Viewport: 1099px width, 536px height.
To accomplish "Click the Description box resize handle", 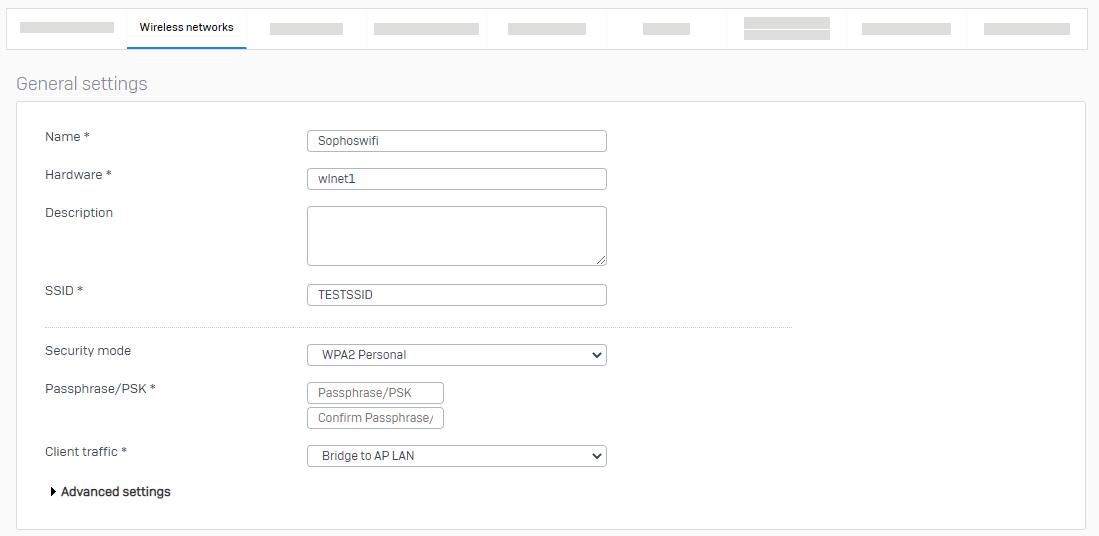I will click(601, 260).
